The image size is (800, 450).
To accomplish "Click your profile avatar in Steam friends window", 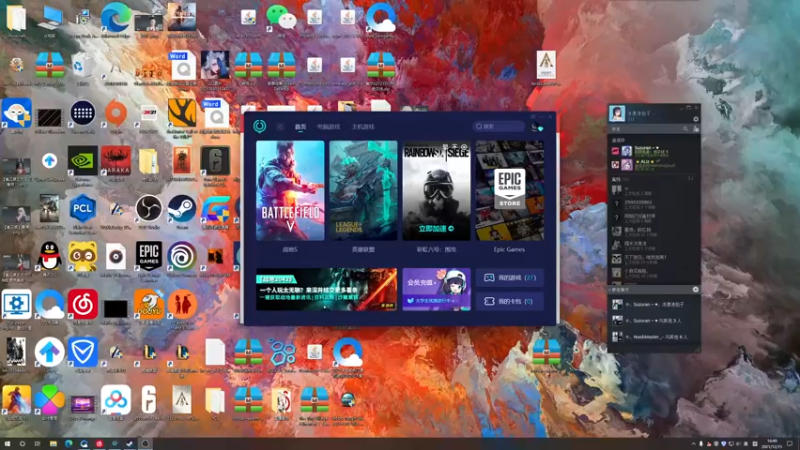I will tap(617, 113).
